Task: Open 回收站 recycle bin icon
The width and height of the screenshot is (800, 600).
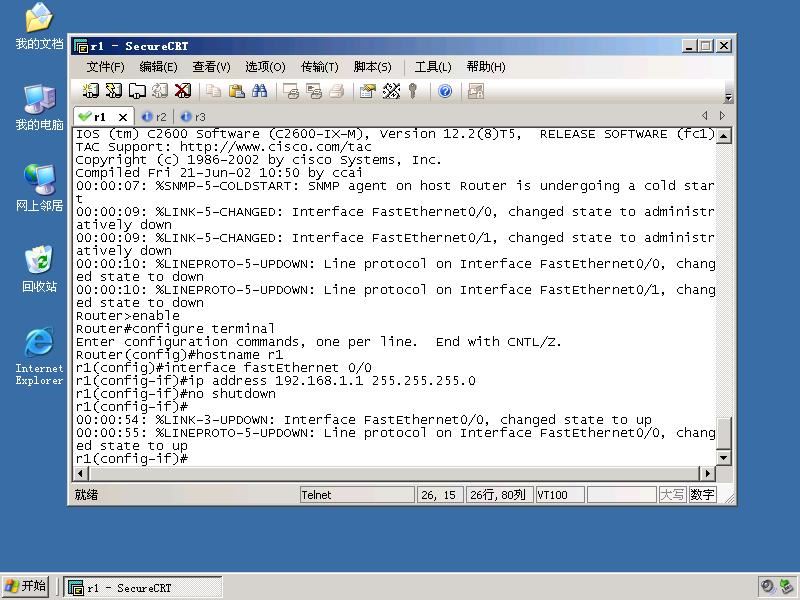Action: pos(39,269)
